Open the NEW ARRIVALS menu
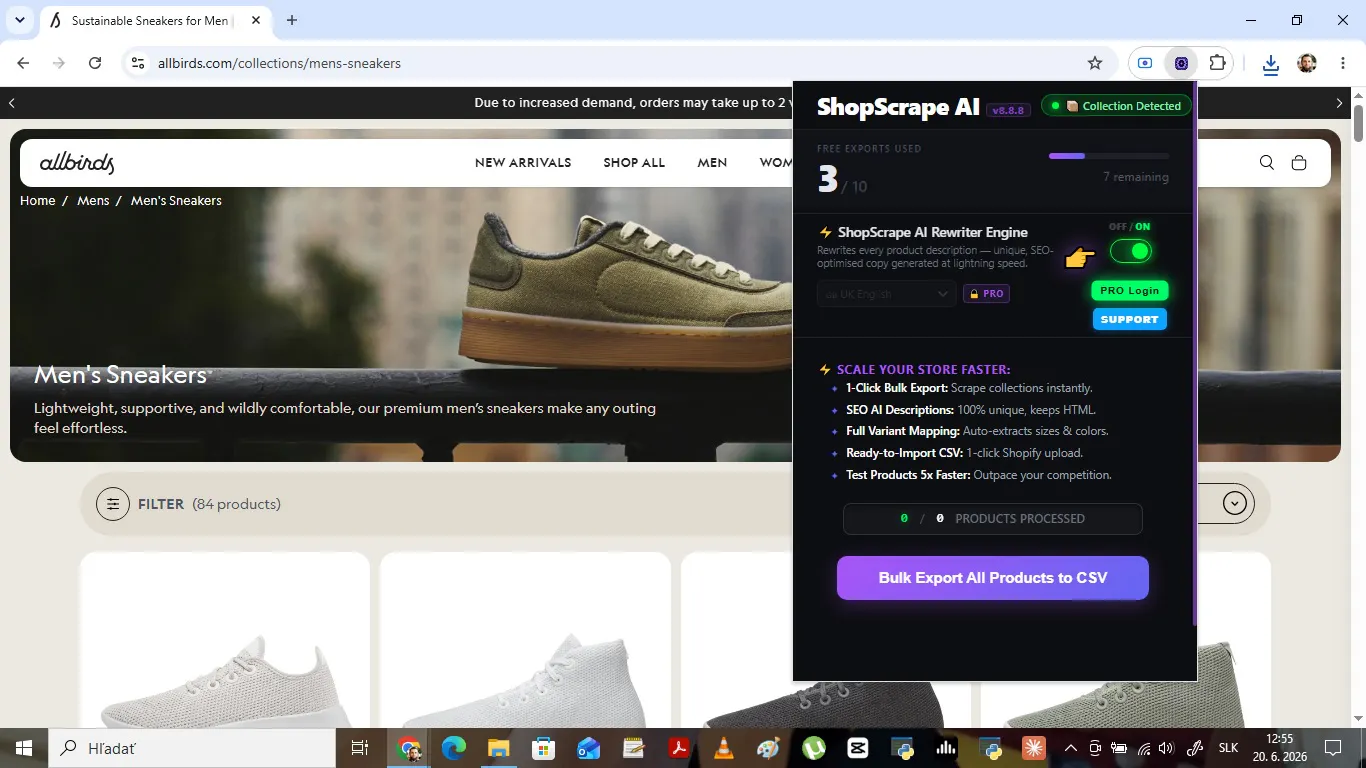The image size is (1366, 768). (x=523, y=163)
